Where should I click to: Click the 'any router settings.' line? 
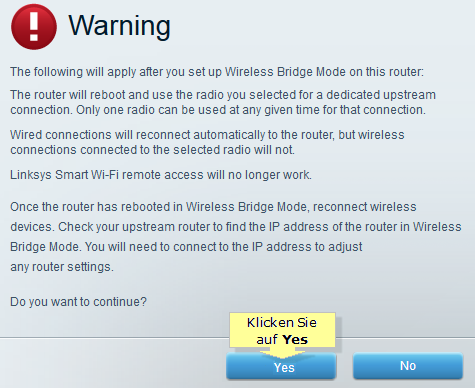pos(62,267)
